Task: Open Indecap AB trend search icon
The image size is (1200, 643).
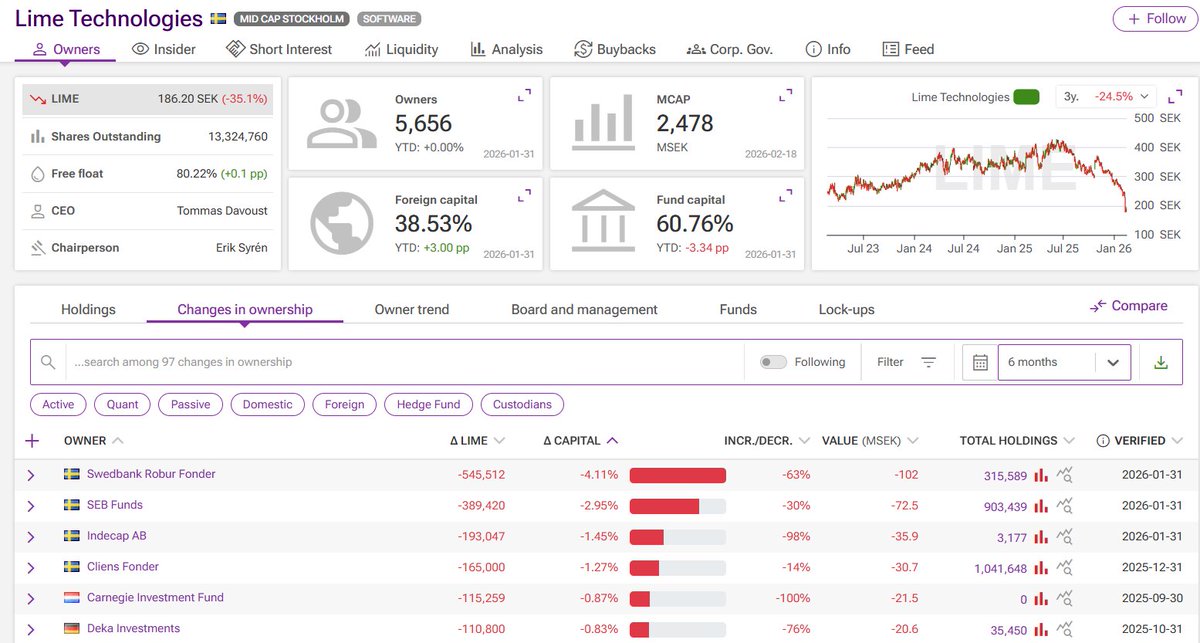Action: pyautogui.click(x=1066, y=537)
